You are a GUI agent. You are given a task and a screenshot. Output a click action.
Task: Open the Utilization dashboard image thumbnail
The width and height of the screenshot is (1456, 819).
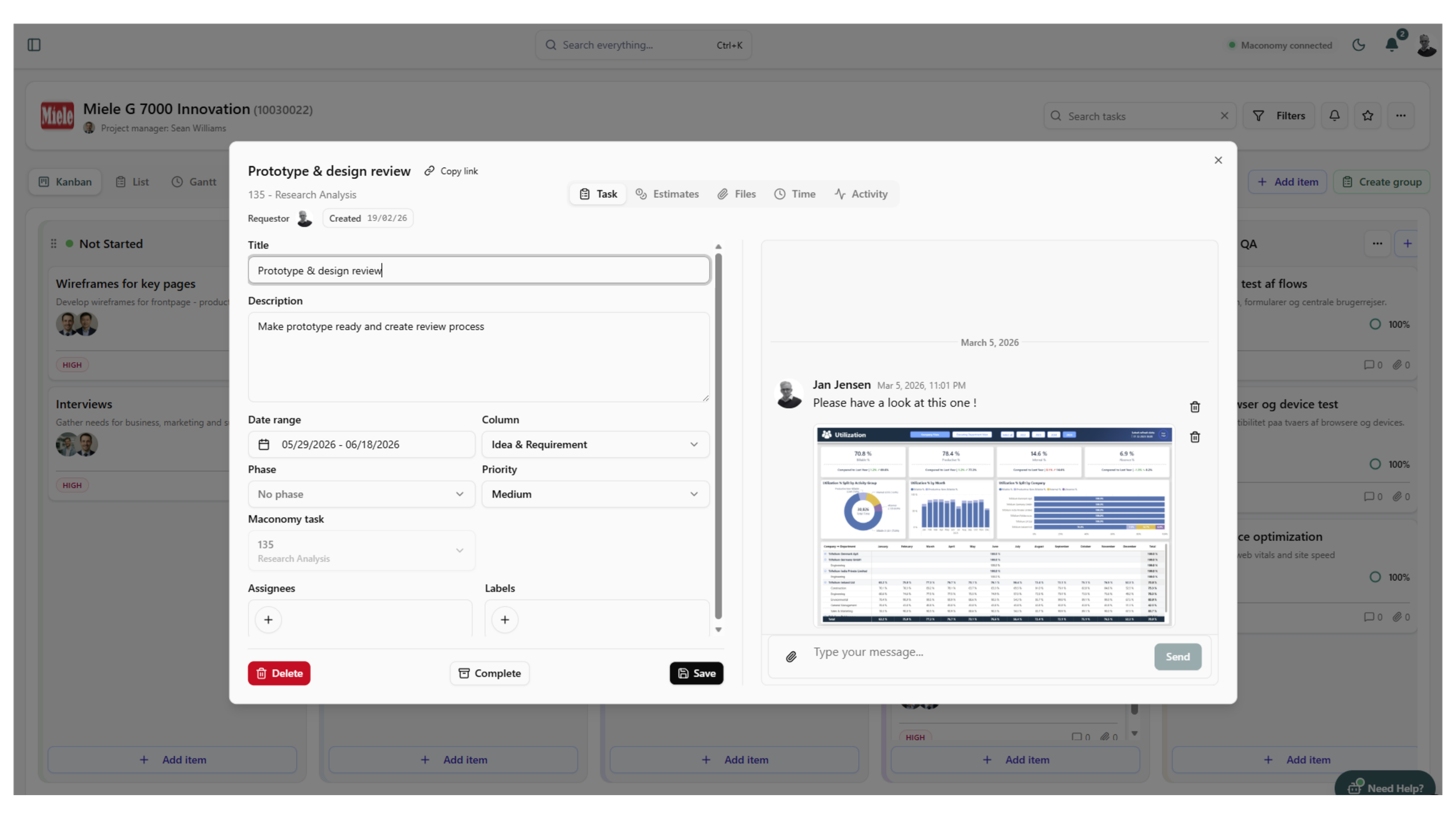pos(994,525)
